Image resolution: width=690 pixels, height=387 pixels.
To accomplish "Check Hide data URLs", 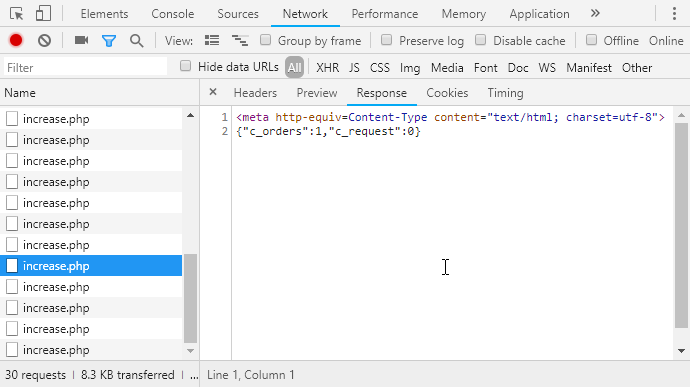I will coord(186,66).
